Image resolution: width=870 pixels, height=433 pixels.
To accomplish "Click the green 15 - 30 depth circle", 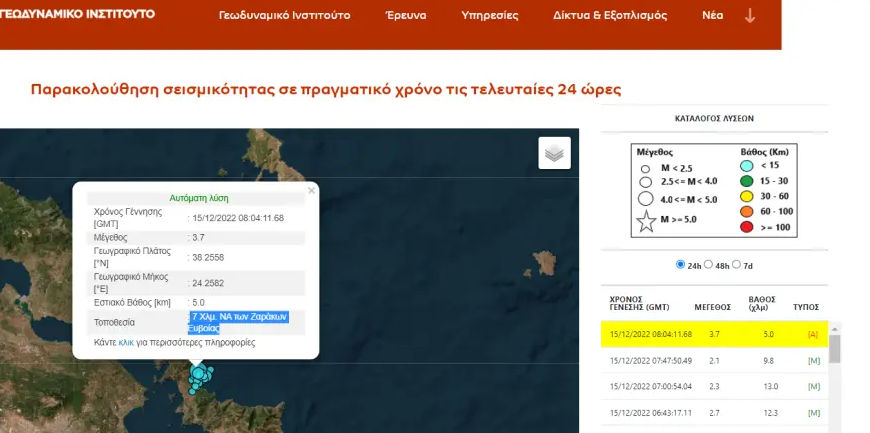I will (747, 181).
